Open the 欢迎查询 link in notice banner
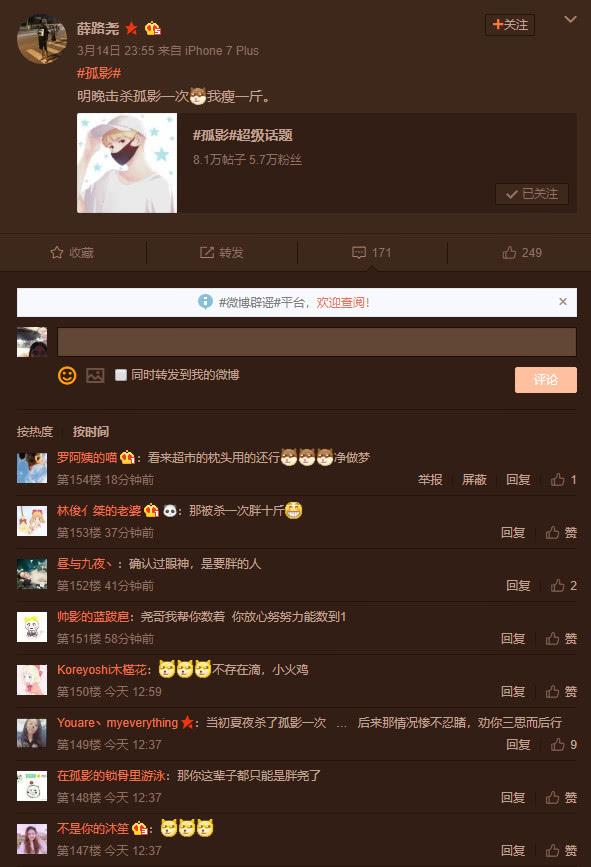591x867 pixels. [343, 302]
